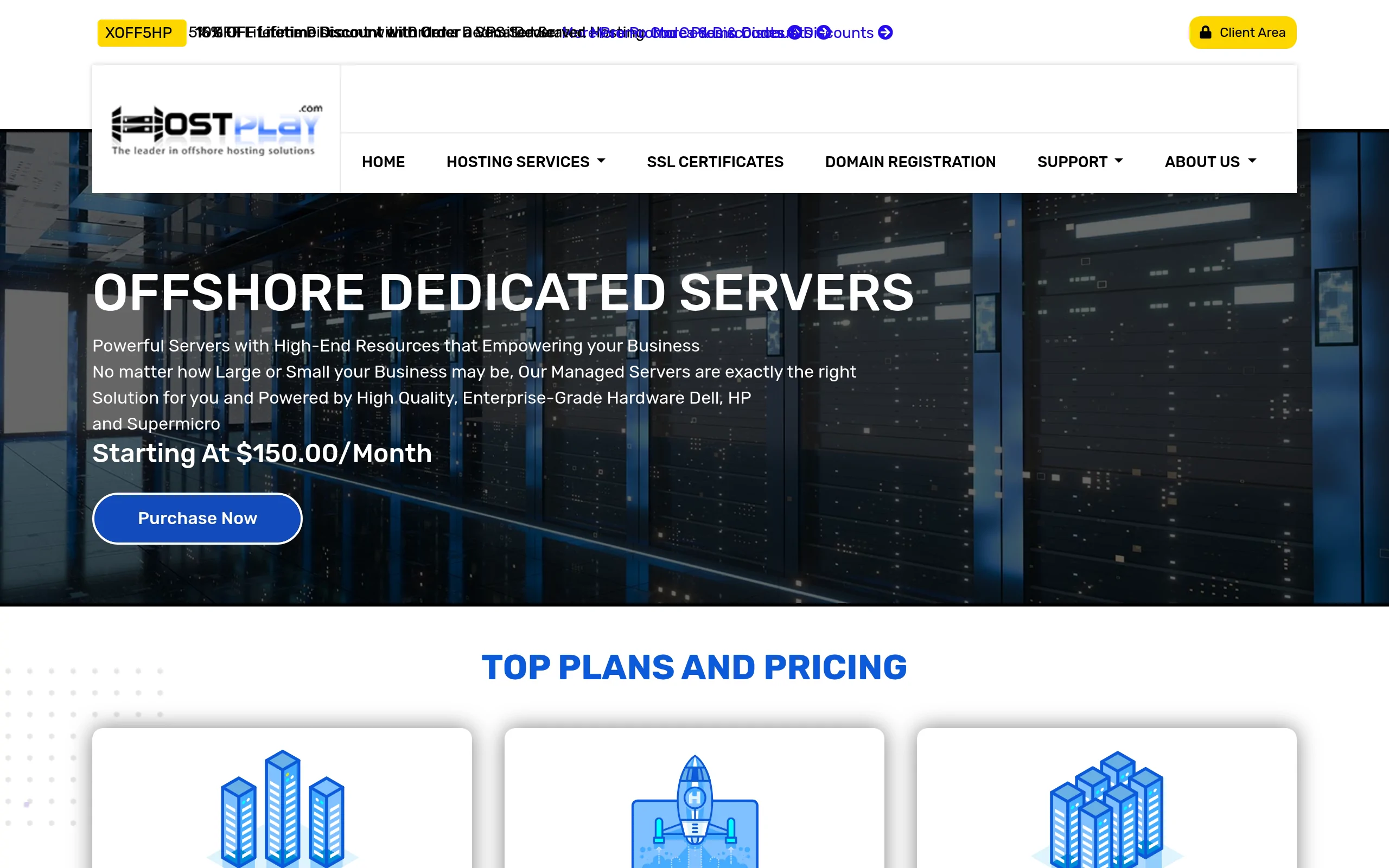Click the OFFSHORE DEDICATED SERVERS heading
1389x868 pixels.
click(503, 293)
